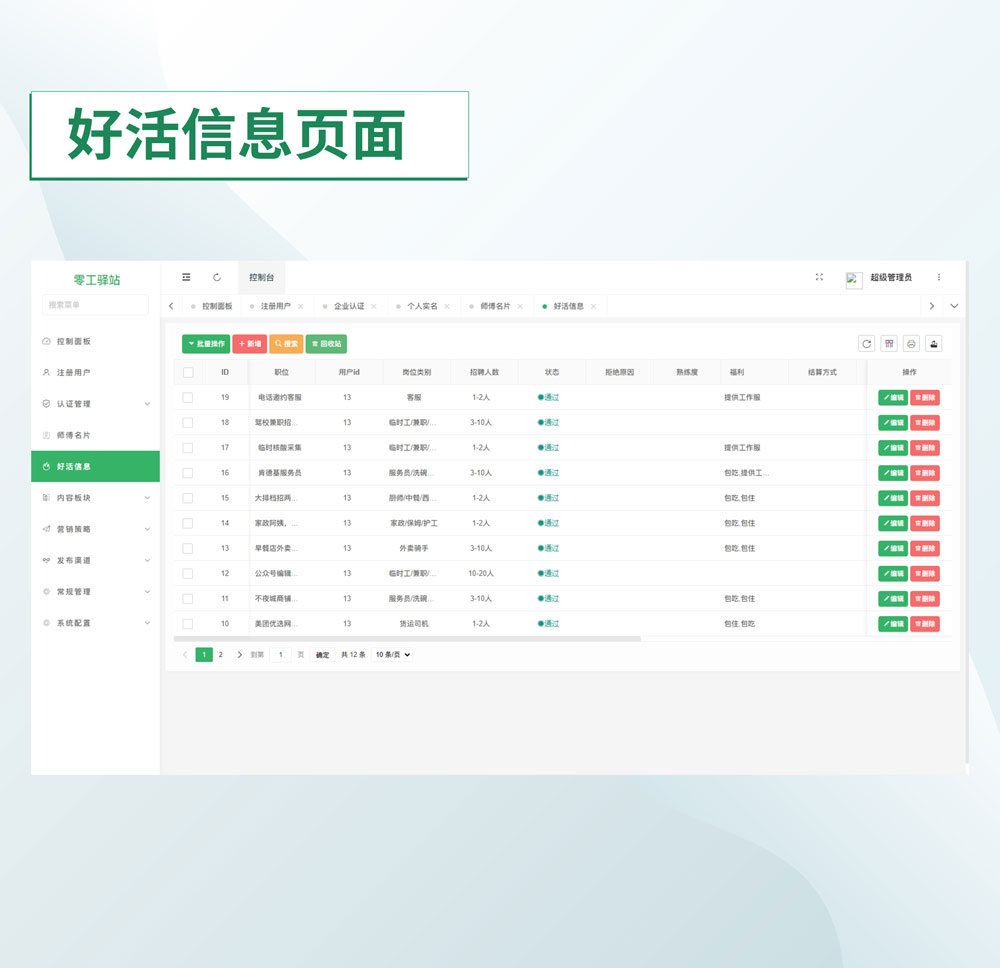This screenshot has width=1000, height=968.
Task: Refresh the table with the reload icon
Action: 866,344
